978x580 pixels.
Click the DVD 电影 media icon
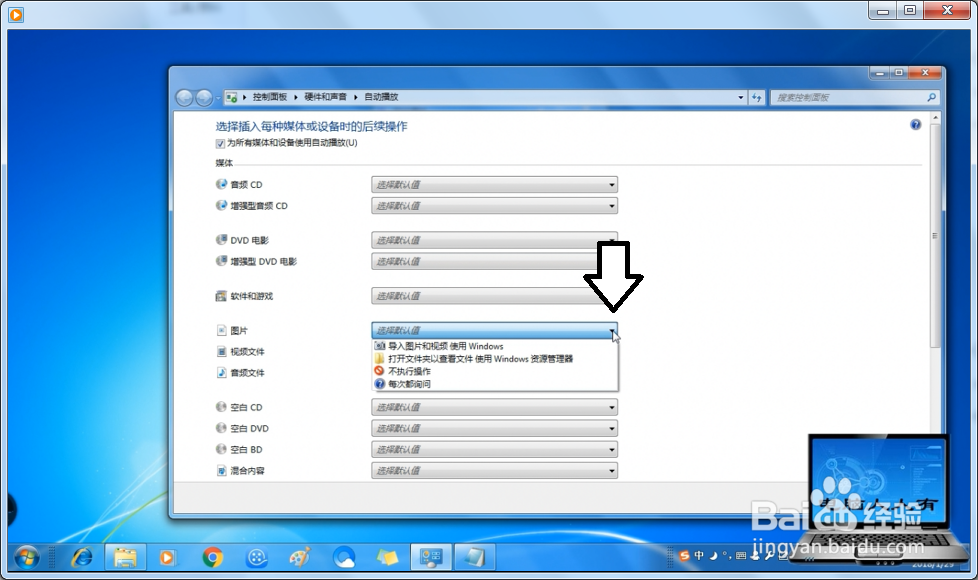pyautogui.click(x=221, y=239)
